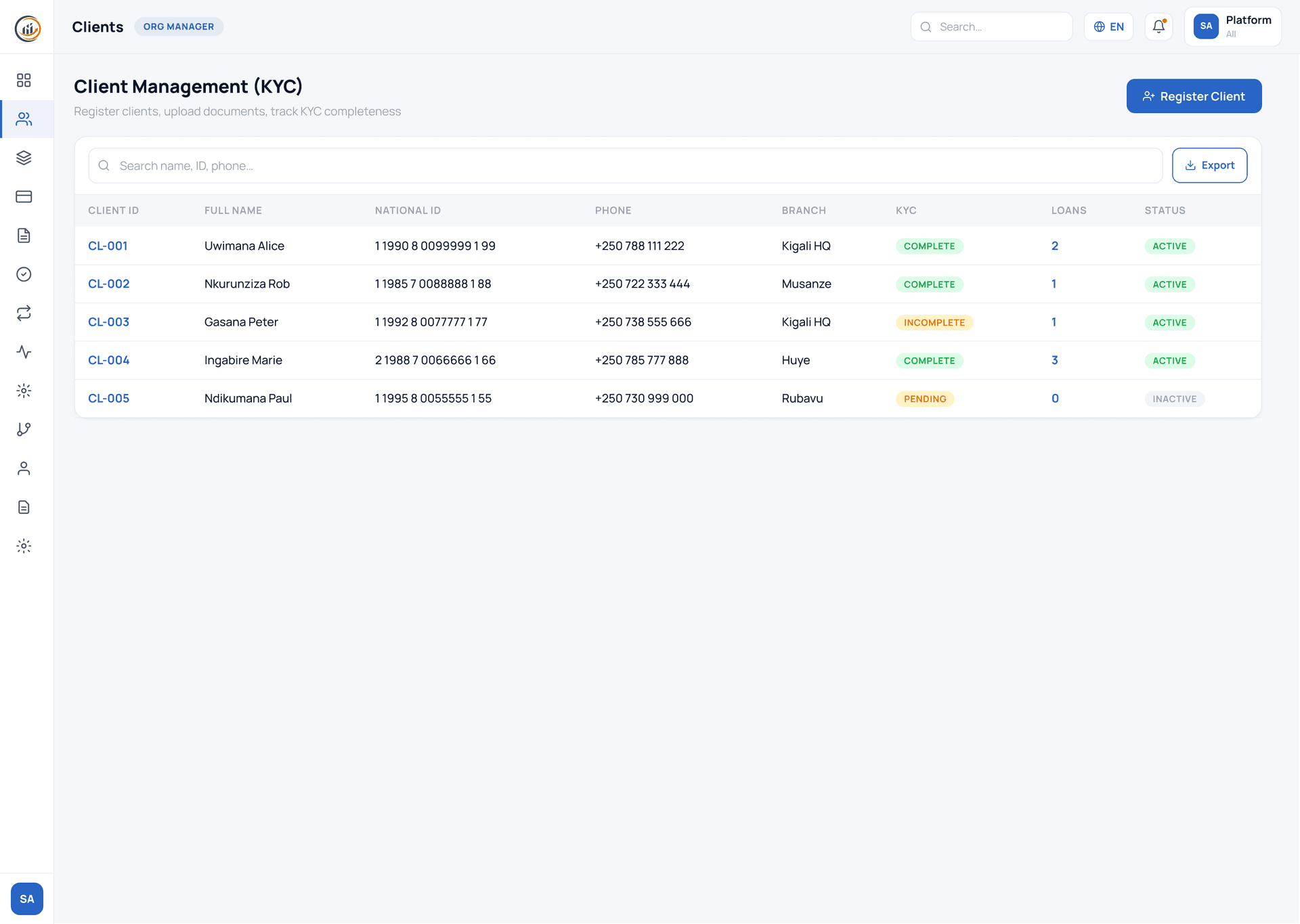The width and height of the screenshot is (1300, 924).
Task: Click the Export button
Action: (1209, 165)
